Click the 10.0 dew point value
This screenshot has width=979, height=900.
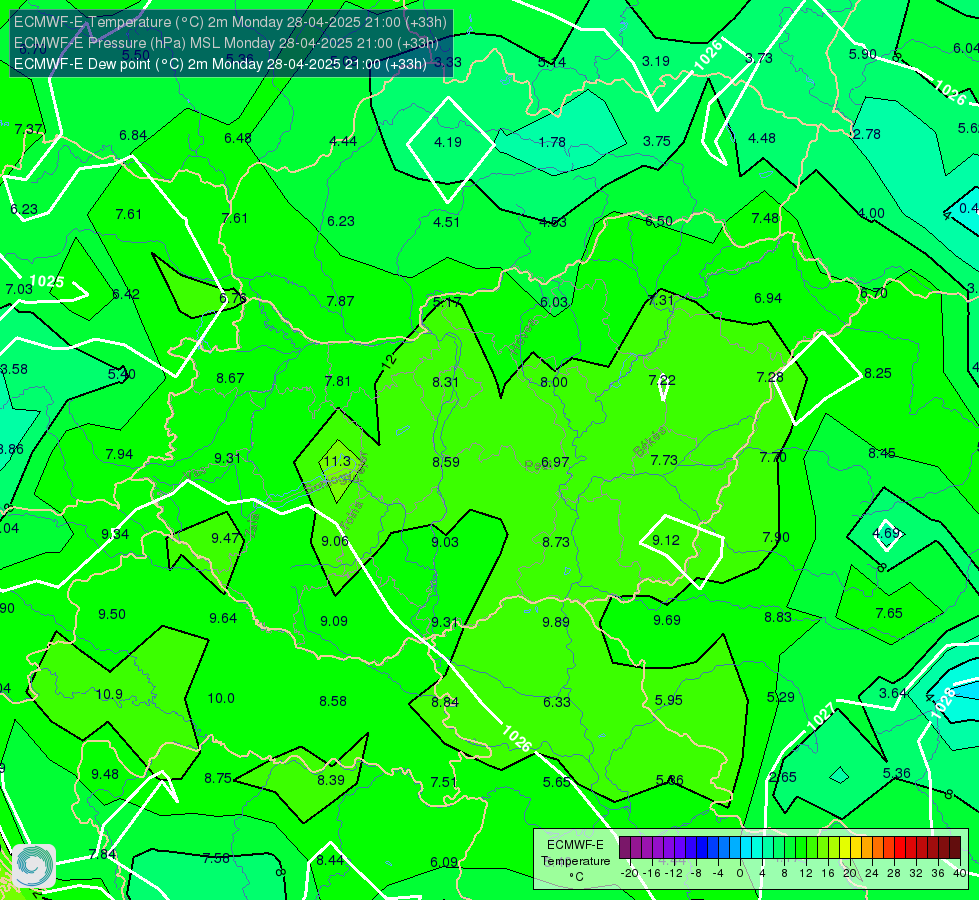click(221, 698)
